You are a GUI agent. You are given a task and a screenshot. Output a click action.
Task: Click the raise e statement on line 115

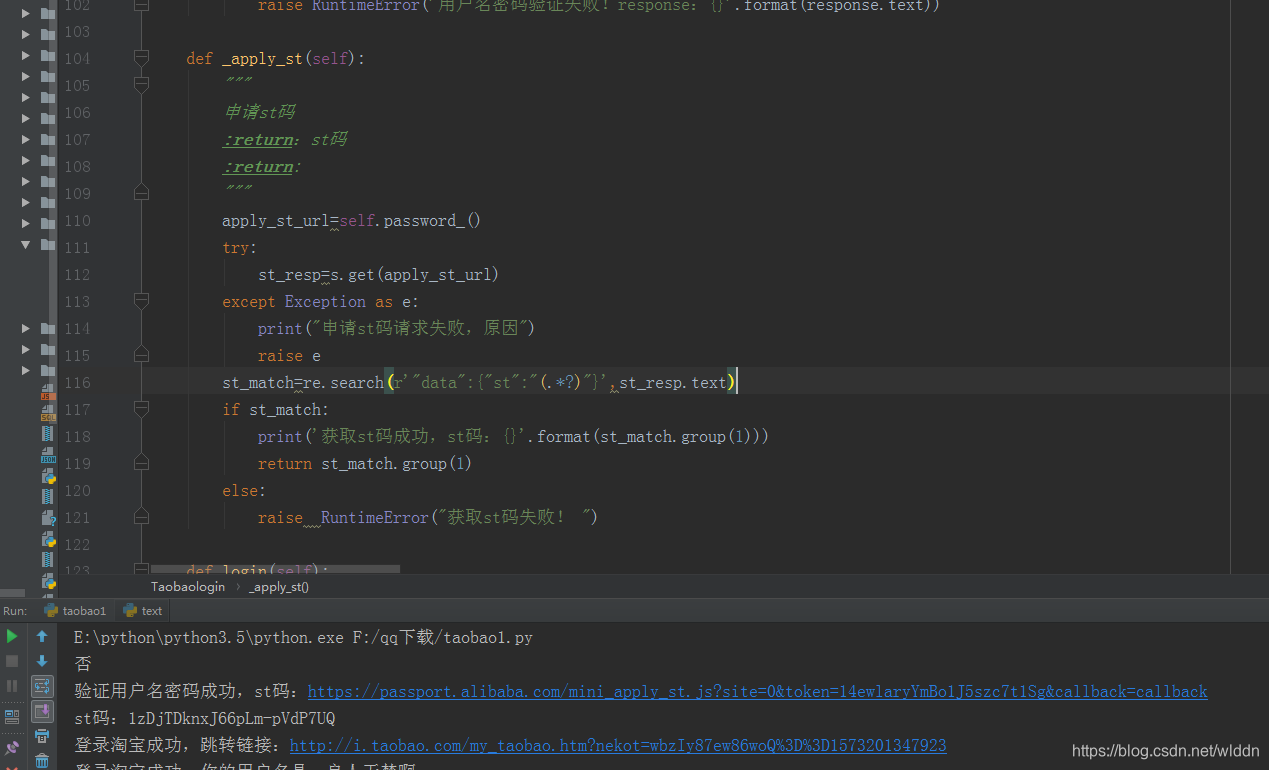[x=289, y=355]
